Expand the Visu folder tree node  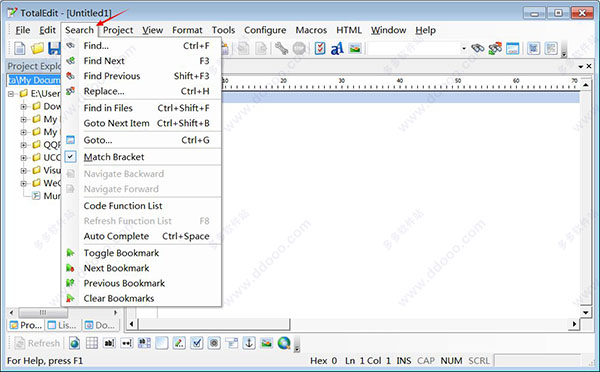click(x=23, y=171)
